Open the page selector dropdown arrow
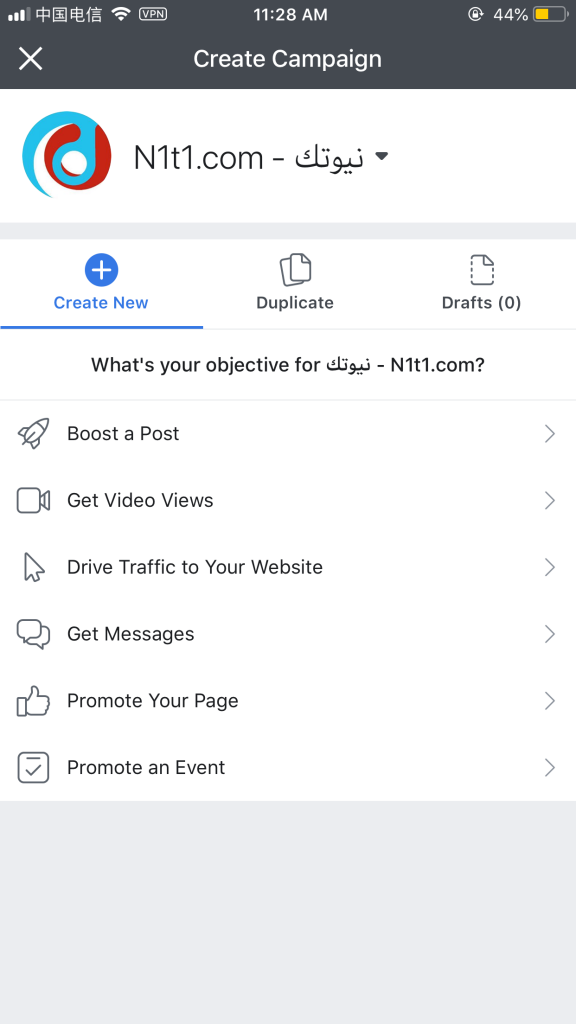 tap(382, 156)
